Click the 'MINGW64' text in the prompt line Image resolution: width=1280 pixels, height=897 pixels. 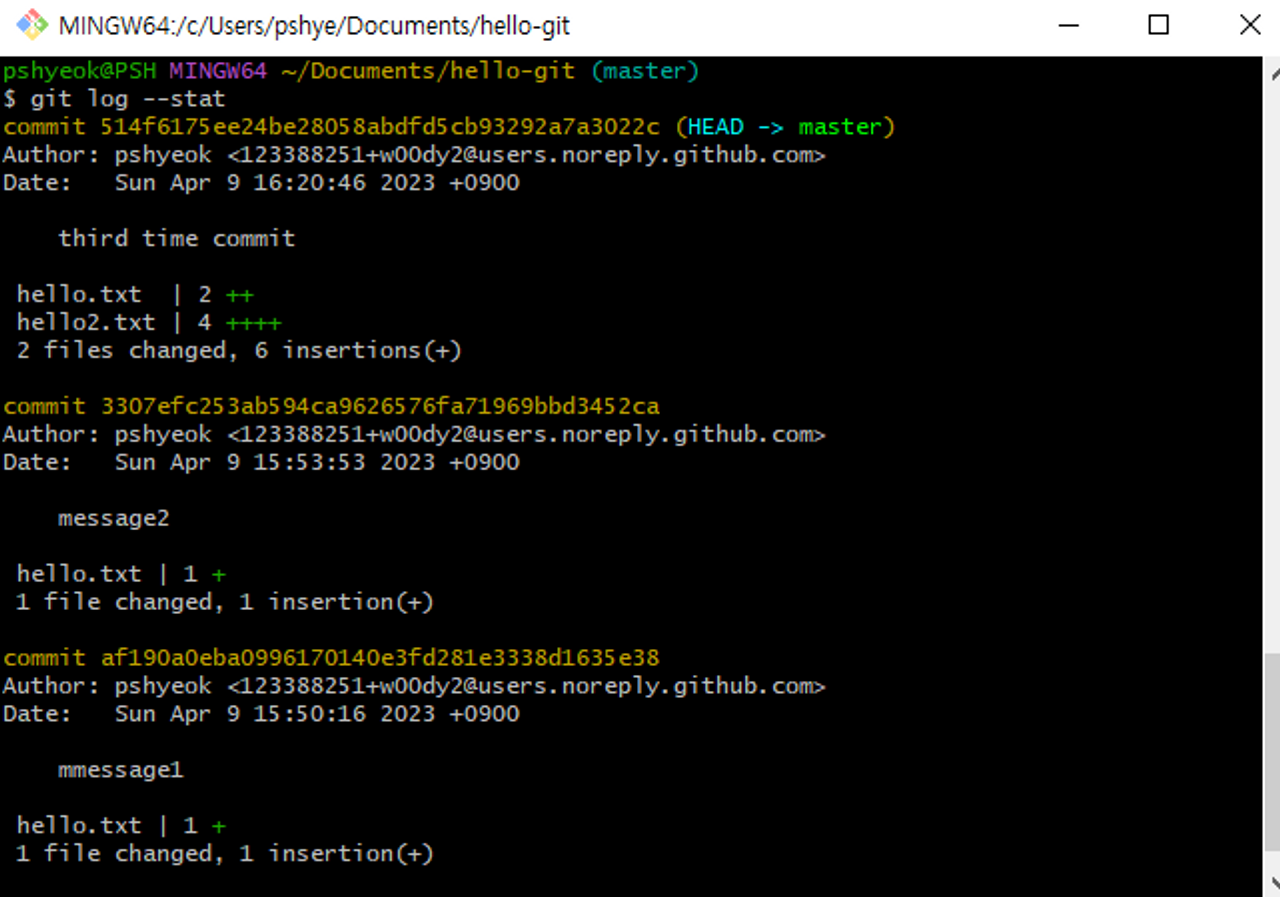tap(218, 71)
